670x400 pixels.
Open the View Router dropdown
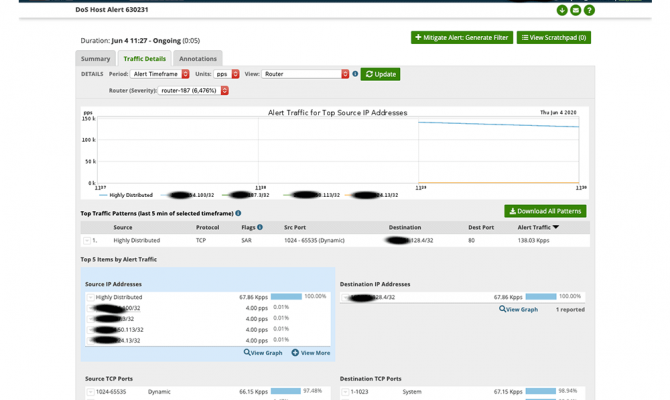pos(305,74)
